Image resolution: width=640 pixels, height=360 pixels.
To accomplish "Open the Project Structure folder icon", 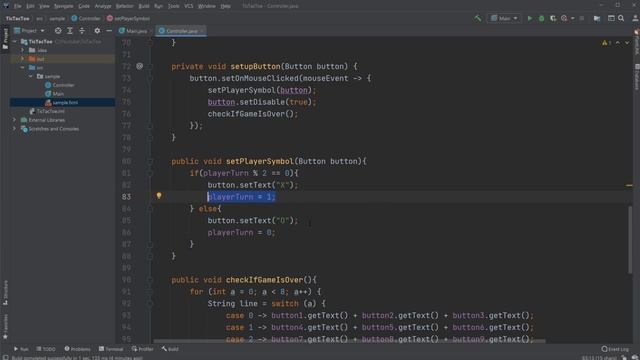I will coord(597,18).
